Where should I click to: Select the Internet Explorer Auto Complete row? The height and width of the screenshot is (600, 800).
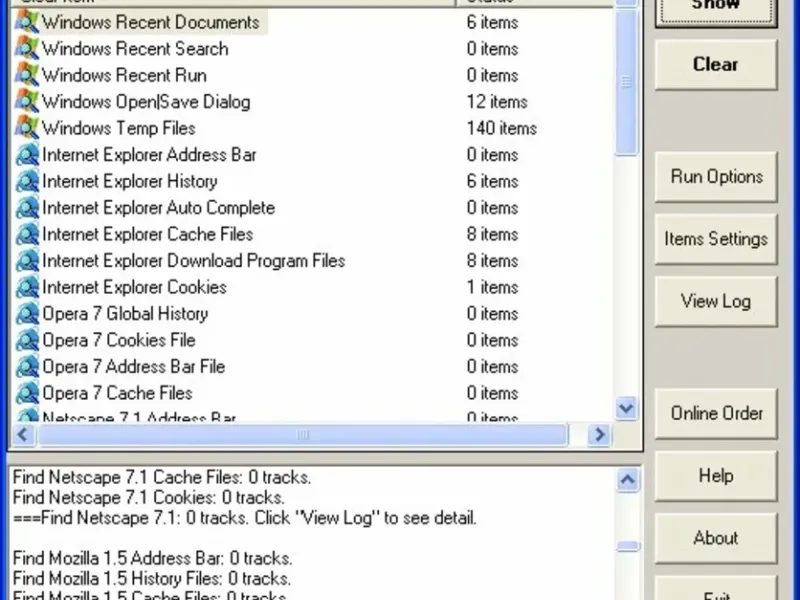tap(312, 208)
